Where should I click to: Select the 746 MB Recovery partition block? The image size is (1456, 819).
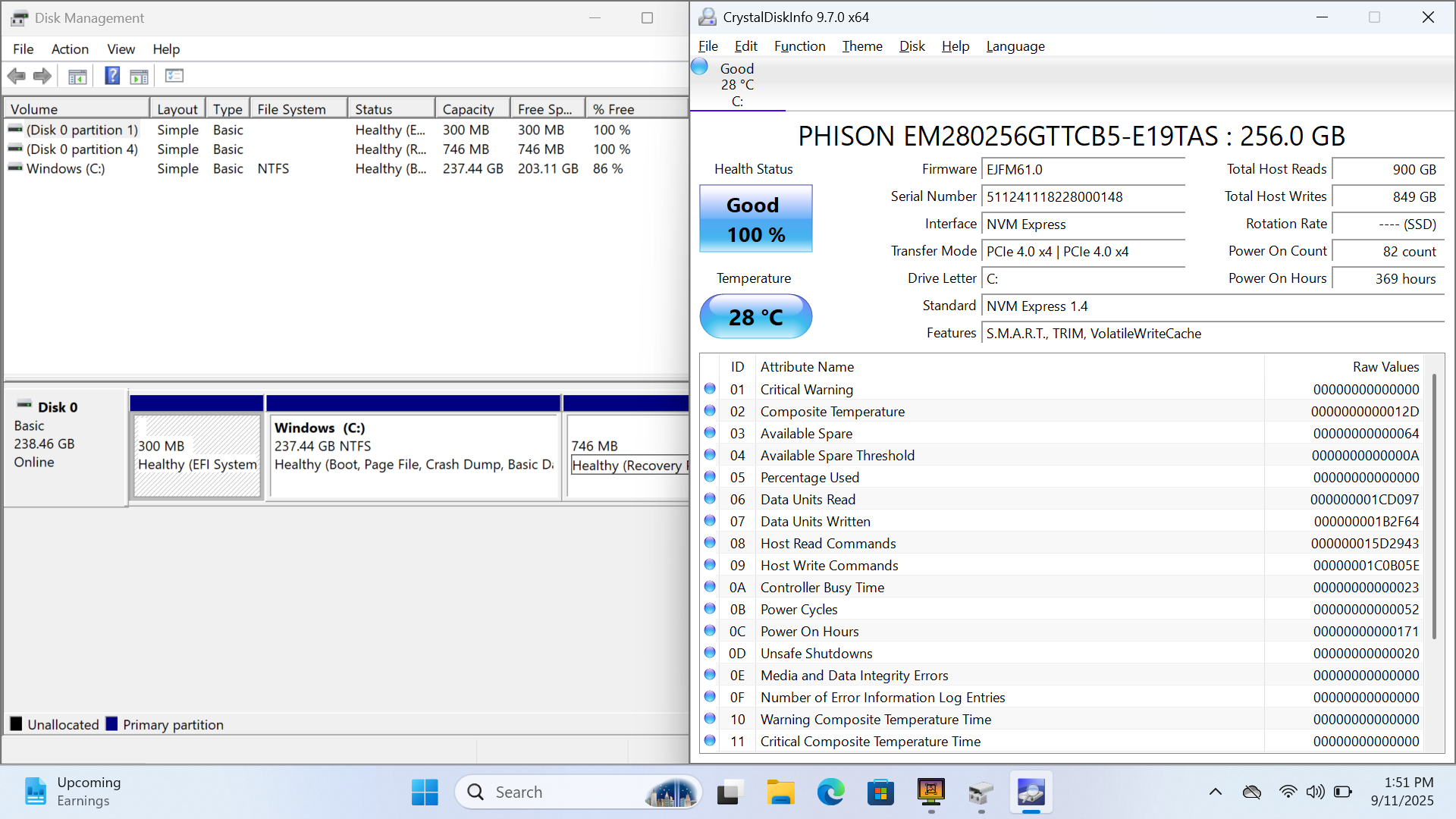[x=628, y=455]
